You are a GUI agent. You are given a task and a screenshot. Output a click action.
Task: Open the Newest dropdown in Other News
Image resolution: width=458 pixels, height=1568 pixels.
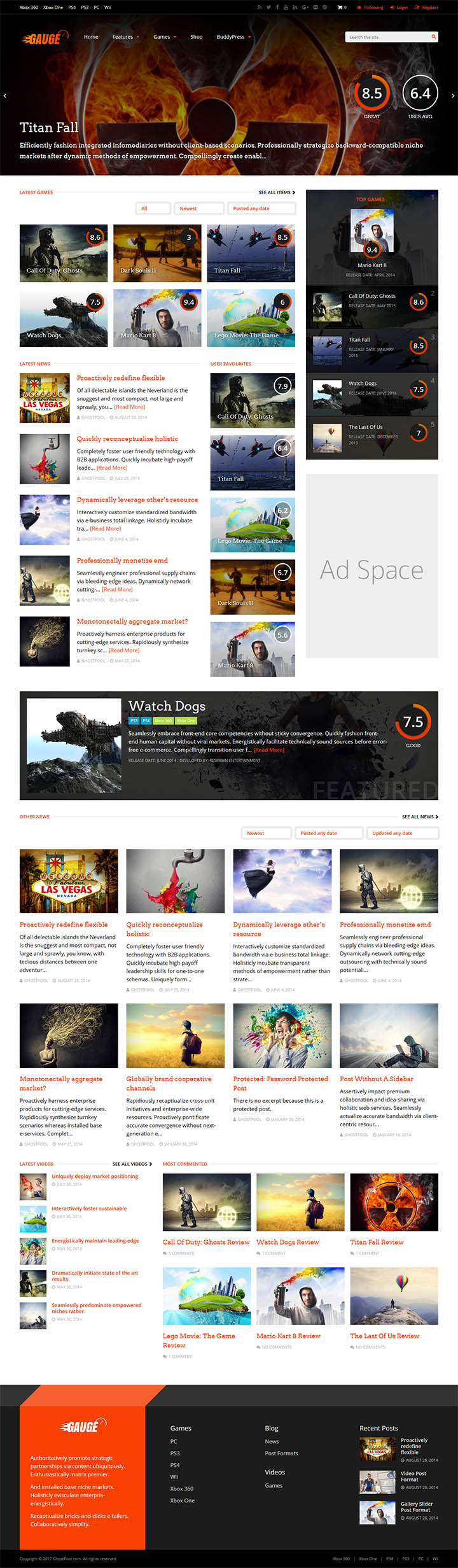point(267,833)
